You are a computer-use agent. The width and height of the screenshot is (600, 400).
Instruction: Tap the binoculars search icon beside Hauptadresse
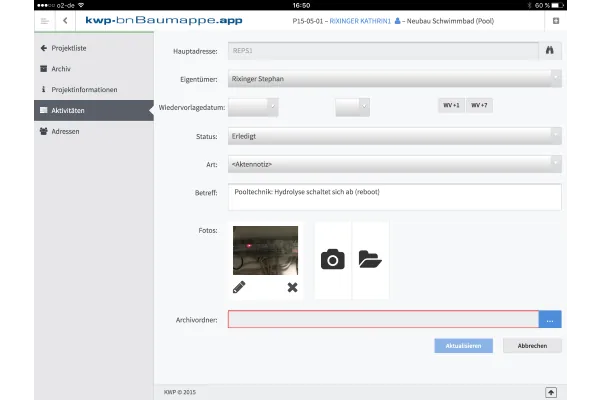pos(550,49)
